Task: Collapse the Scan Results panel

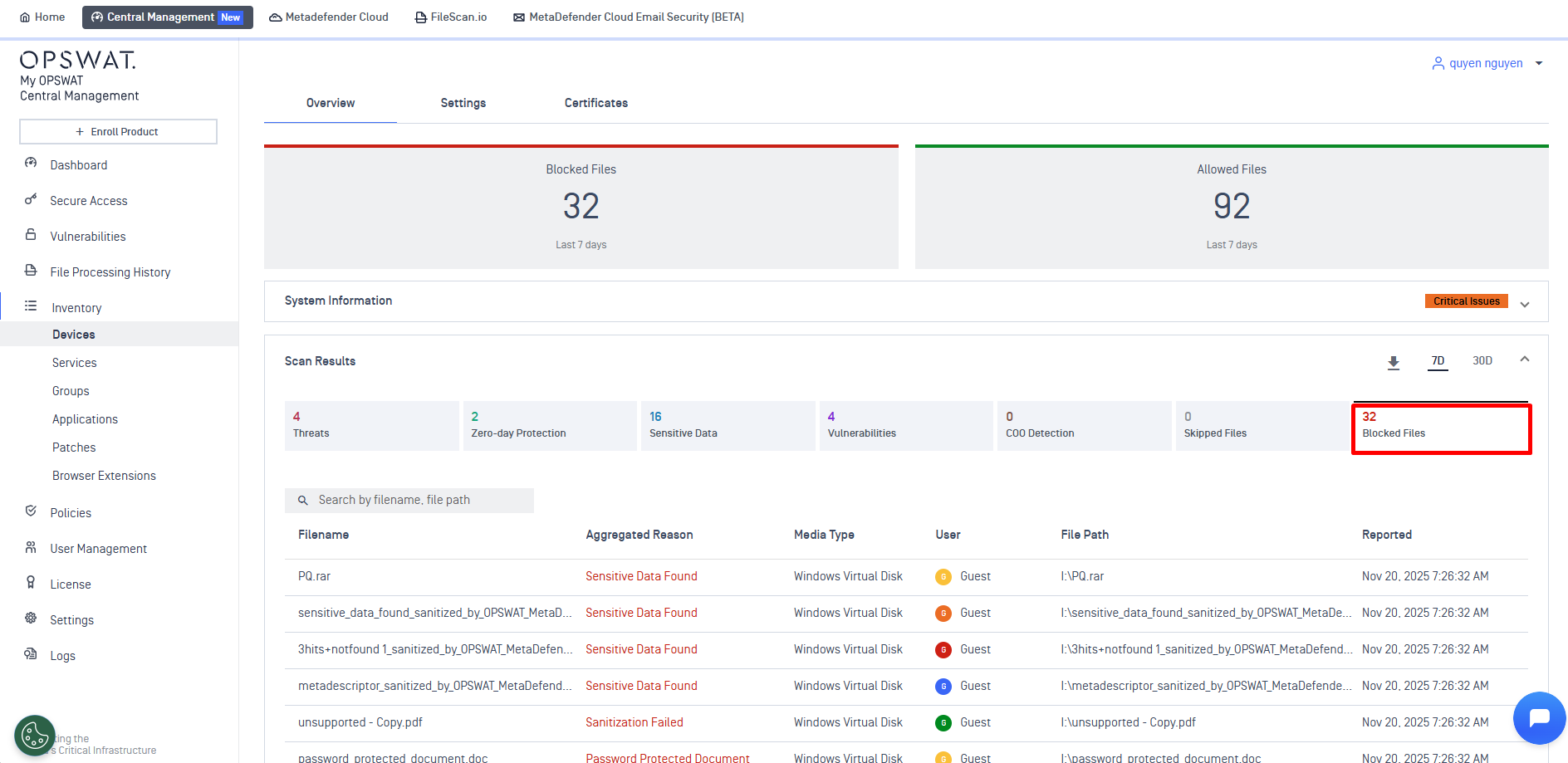Action: tap(1525, 359)
